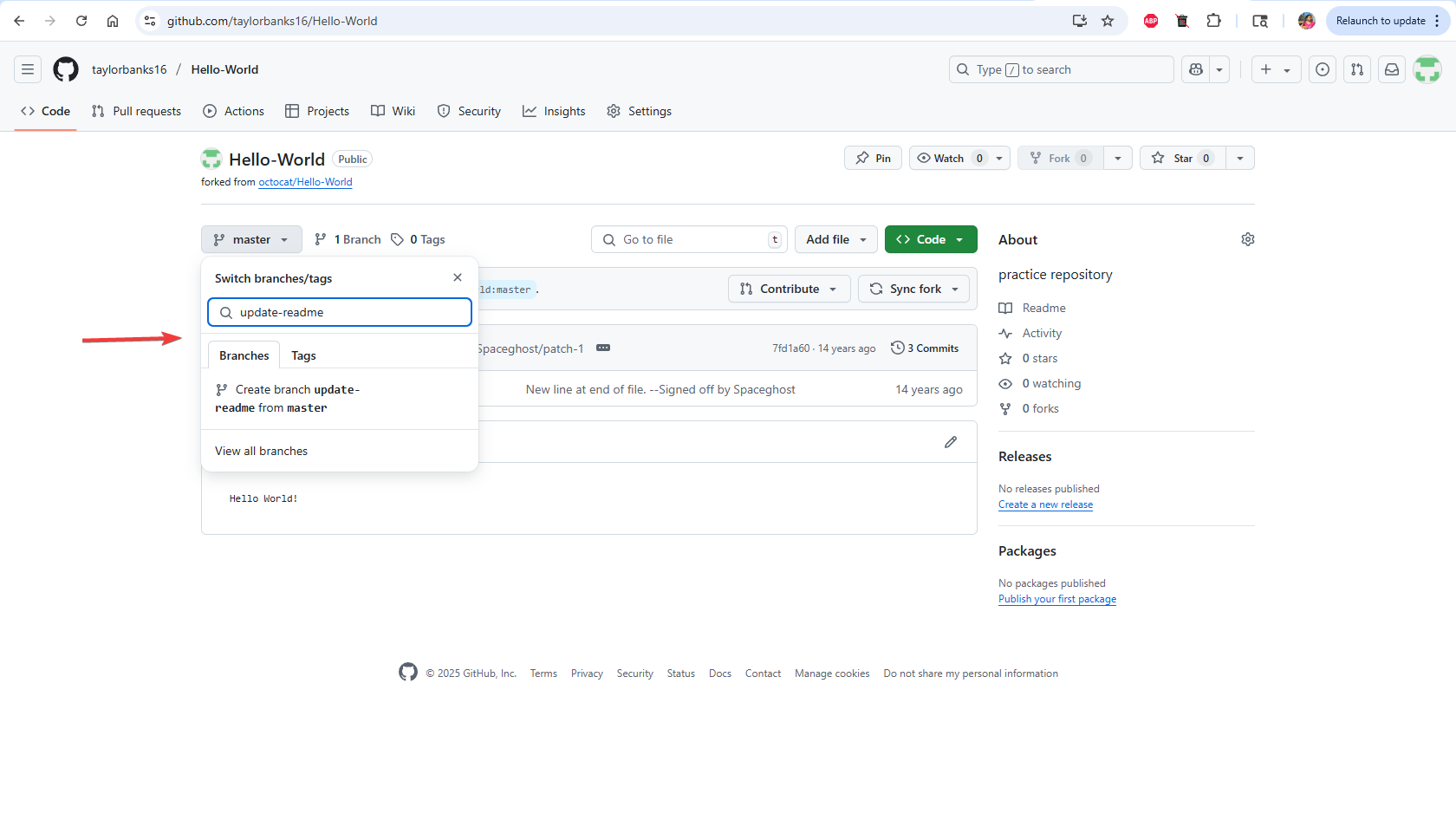The height and width of the screenshot is (833, 1456).
Task: Open the install app icon in address bar
Action: click(1080, 21)
